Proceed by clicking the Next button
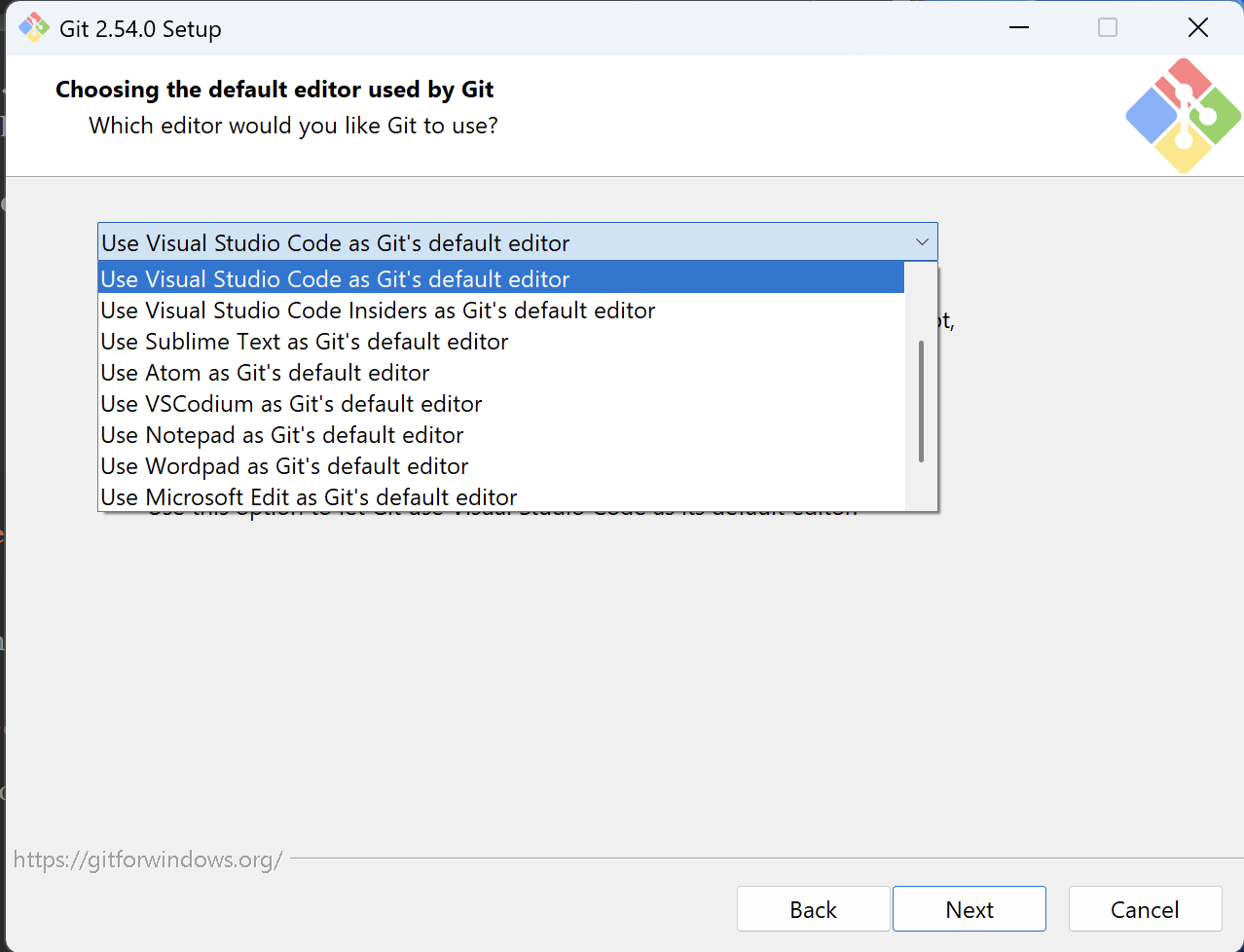1244x952 pixels. coord(969,908)
